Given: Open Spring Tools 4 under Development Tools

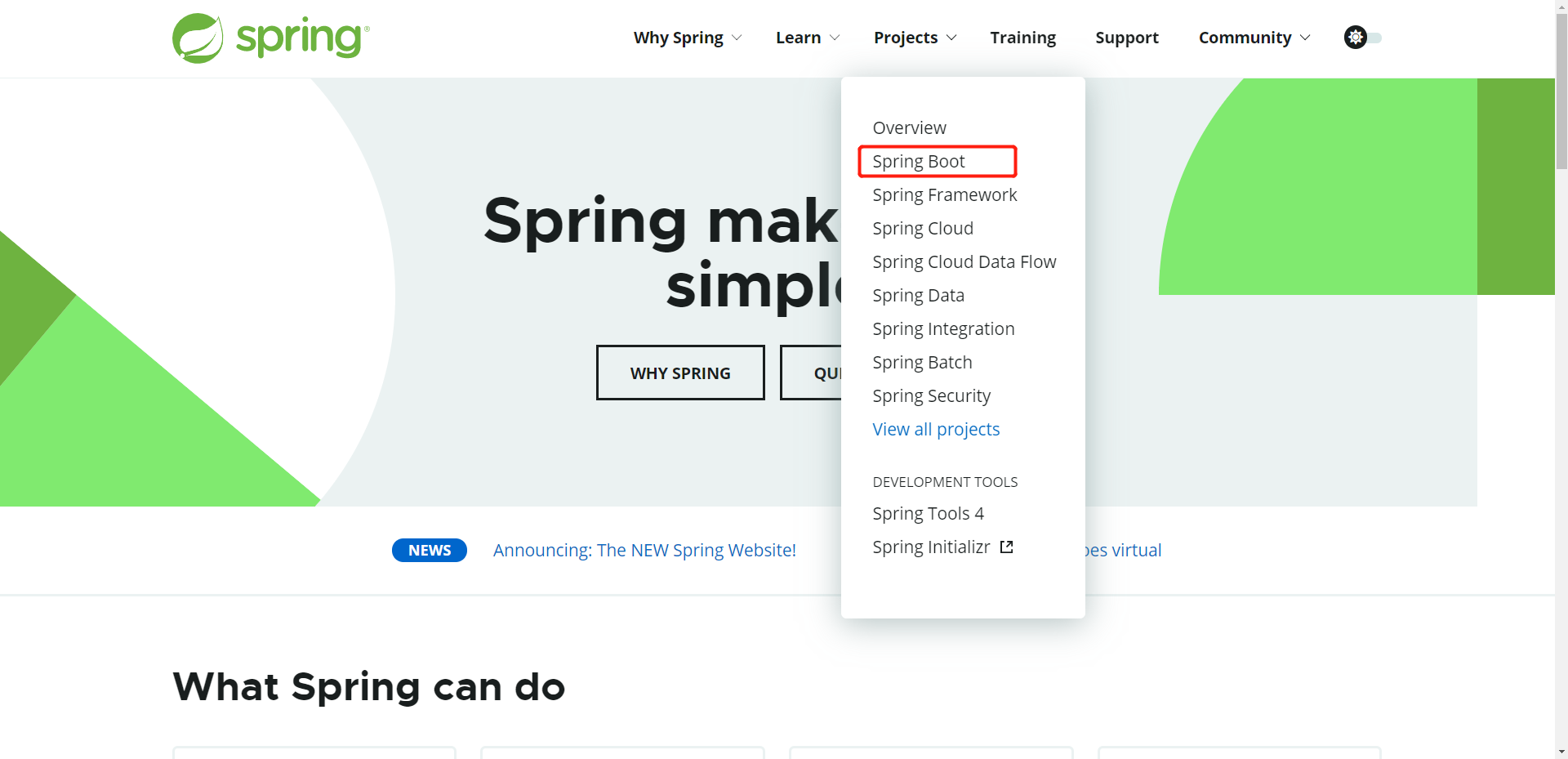Looking at the screenshot, I should tap(928, 514).
